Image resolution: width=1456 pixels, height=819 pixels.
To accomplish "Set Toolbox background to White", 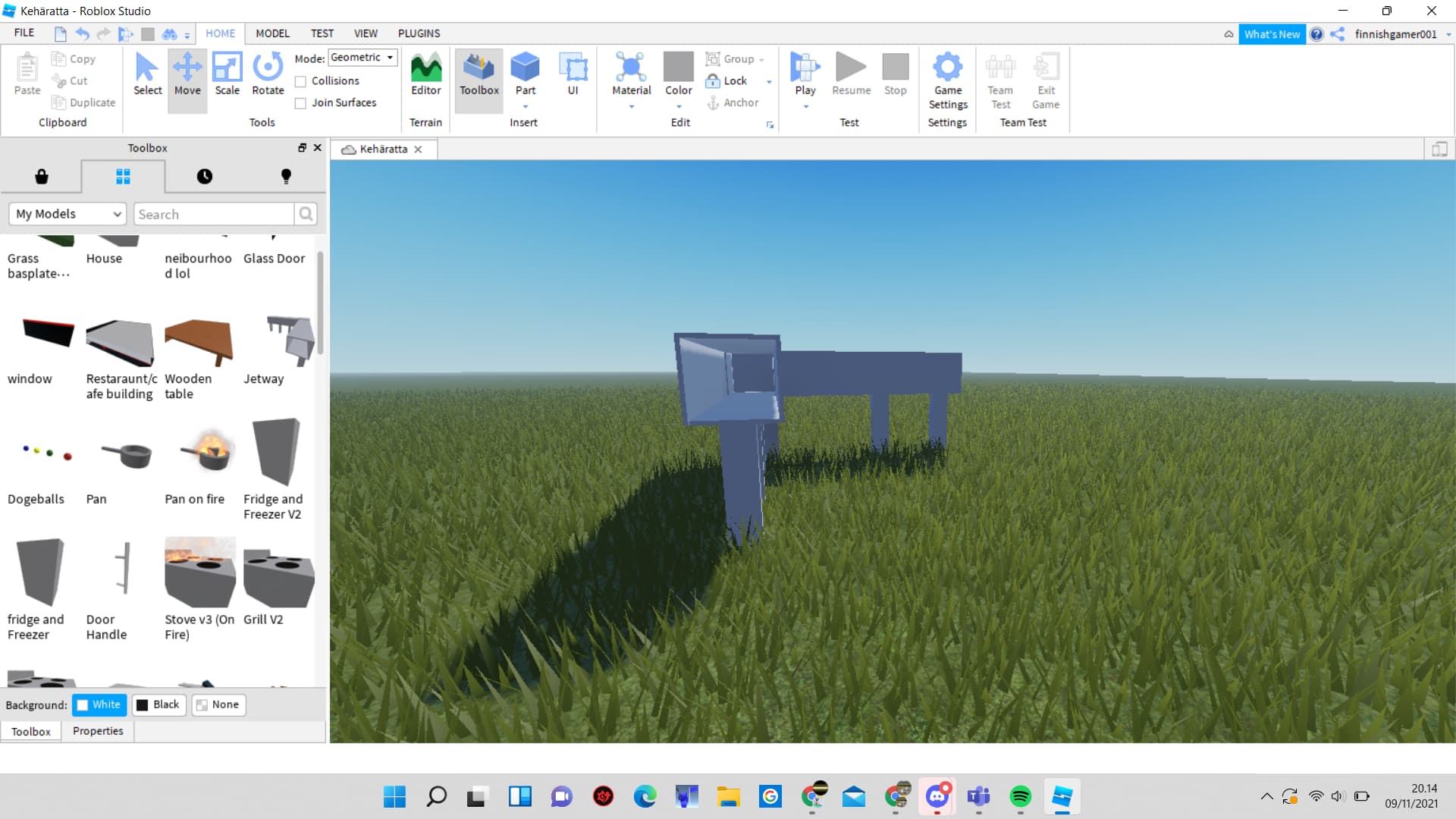I will point(99,704).
